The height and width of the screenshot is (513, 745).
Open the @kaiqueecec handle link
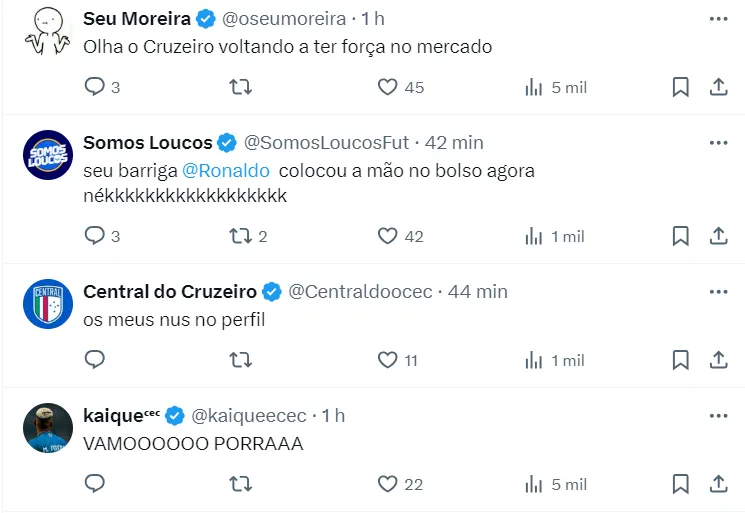[250, 415]
